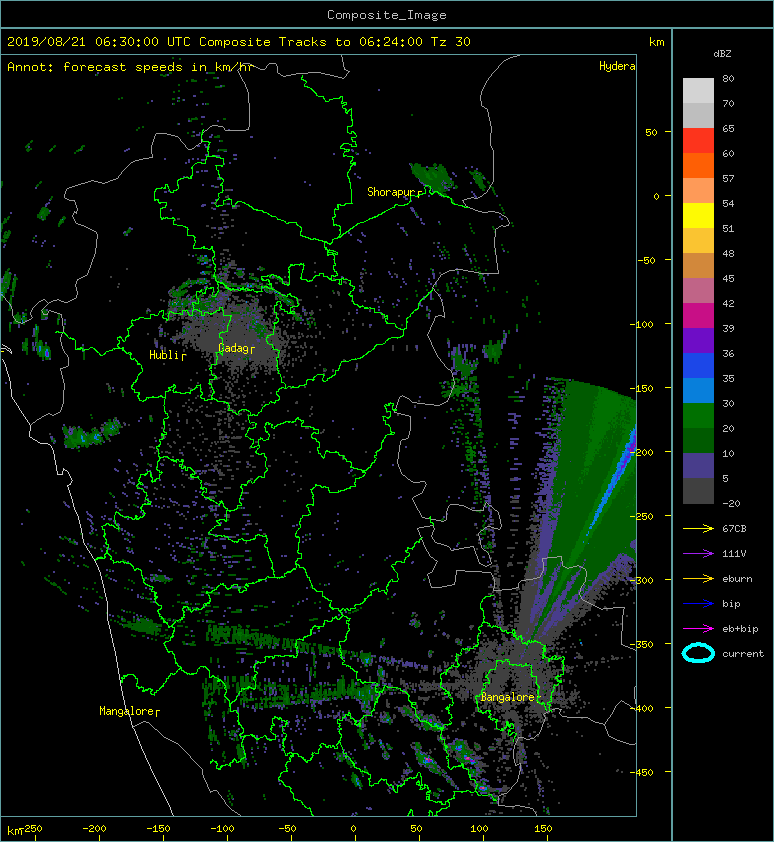
Task: Click the Mangalore city label
Action: coord(129,711)
